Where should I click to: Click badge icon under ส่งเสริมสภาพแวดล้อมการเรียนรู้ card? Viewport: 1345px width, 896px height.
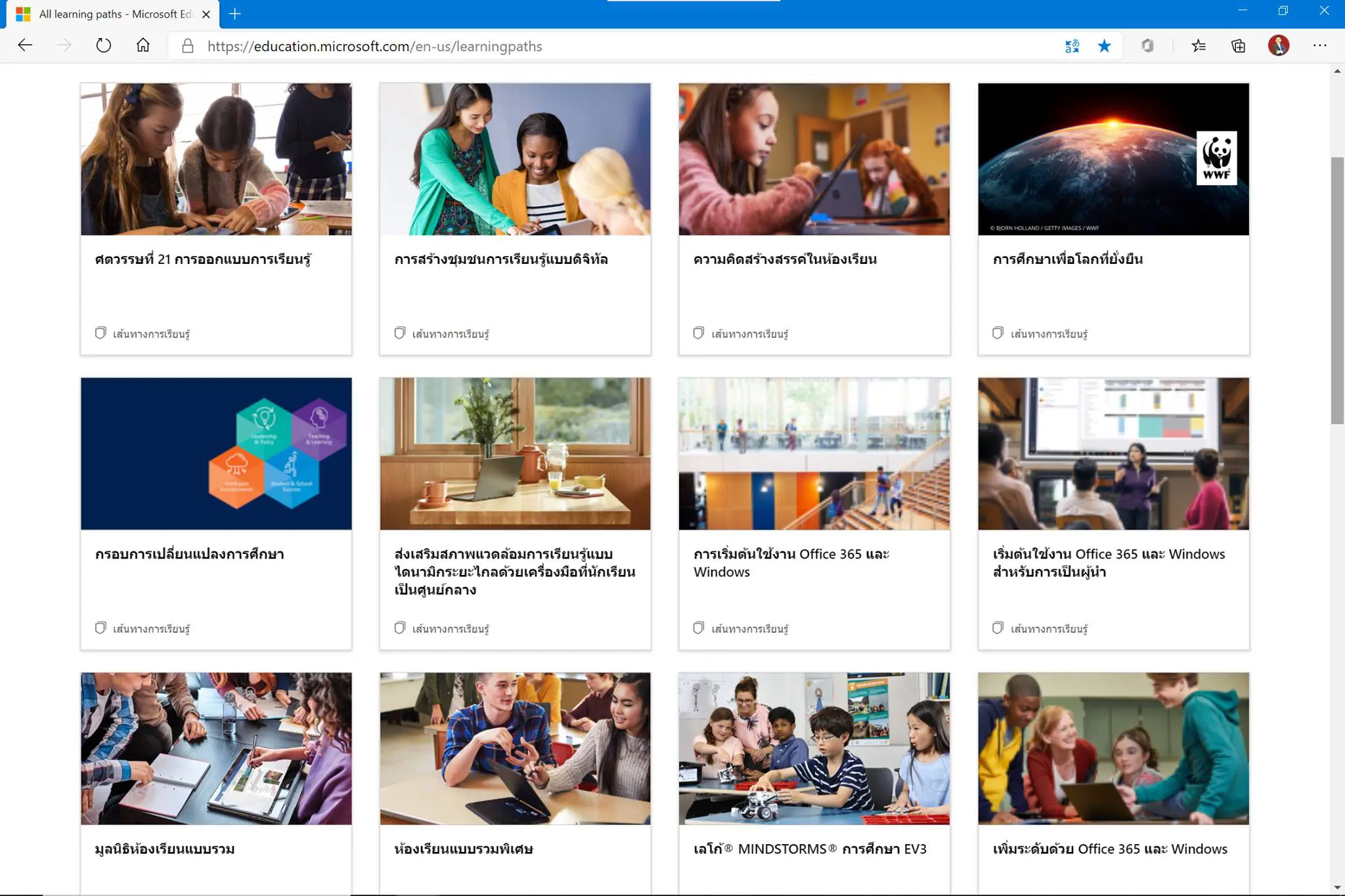[x=399, y=628]
